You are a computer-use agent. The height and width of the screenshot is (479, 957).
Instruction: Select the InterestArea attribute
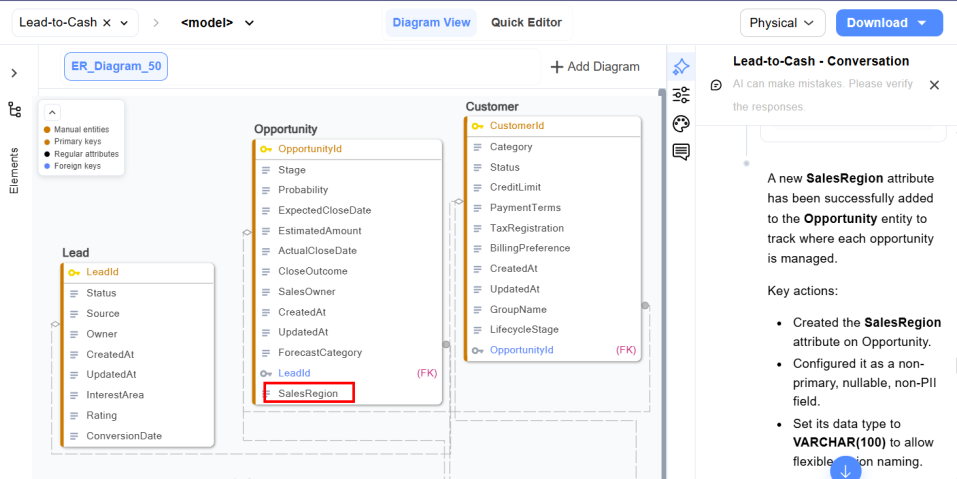115,395
